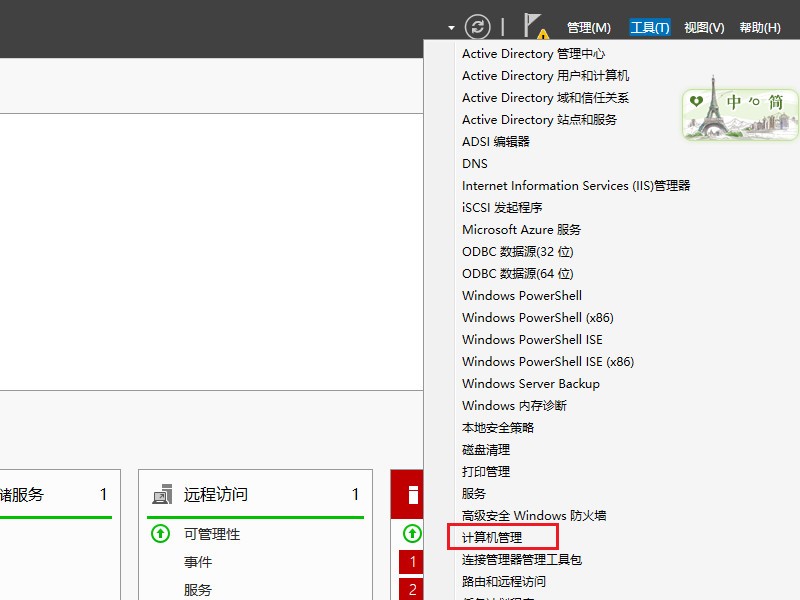
Task: Click the green up-arrow in the red panel
Action: (x=411, y=534)
